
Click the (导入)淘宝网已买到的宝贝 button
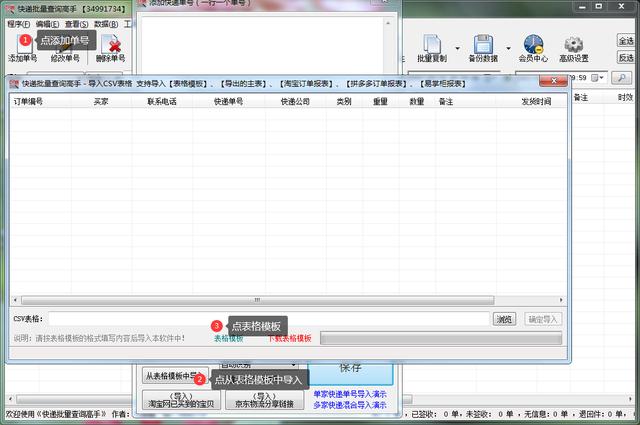click(181, 400)
